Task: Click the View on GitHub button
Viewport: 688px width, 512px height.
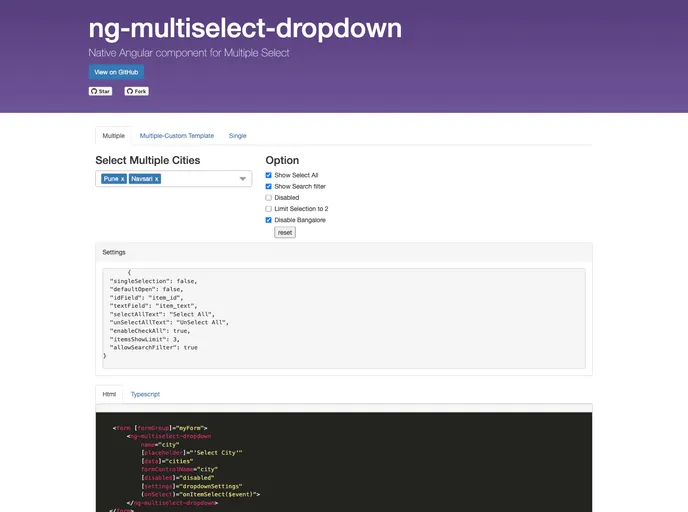Action: click(x=116, y=72)
